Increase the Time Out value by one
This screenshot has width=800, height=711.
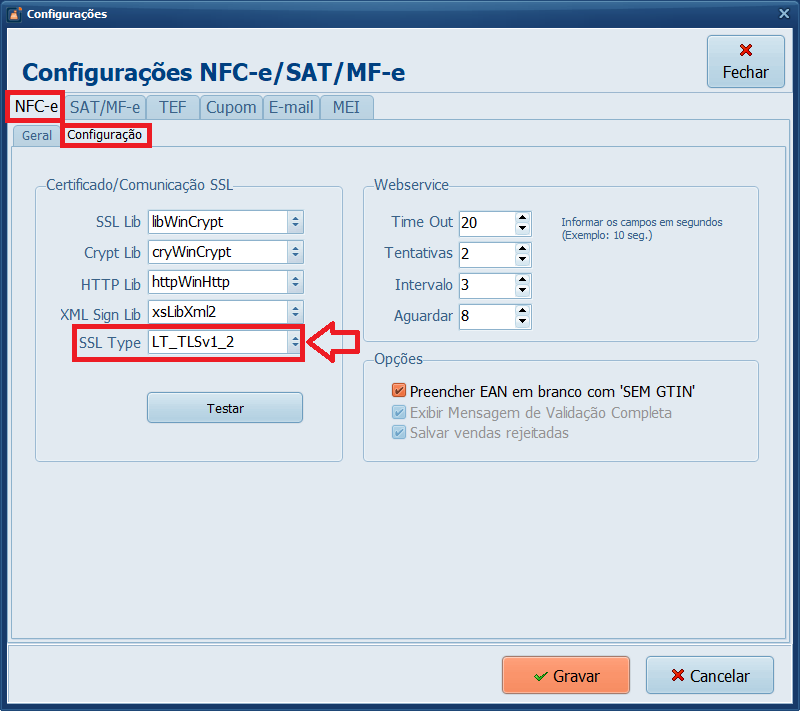pos(522,217)
